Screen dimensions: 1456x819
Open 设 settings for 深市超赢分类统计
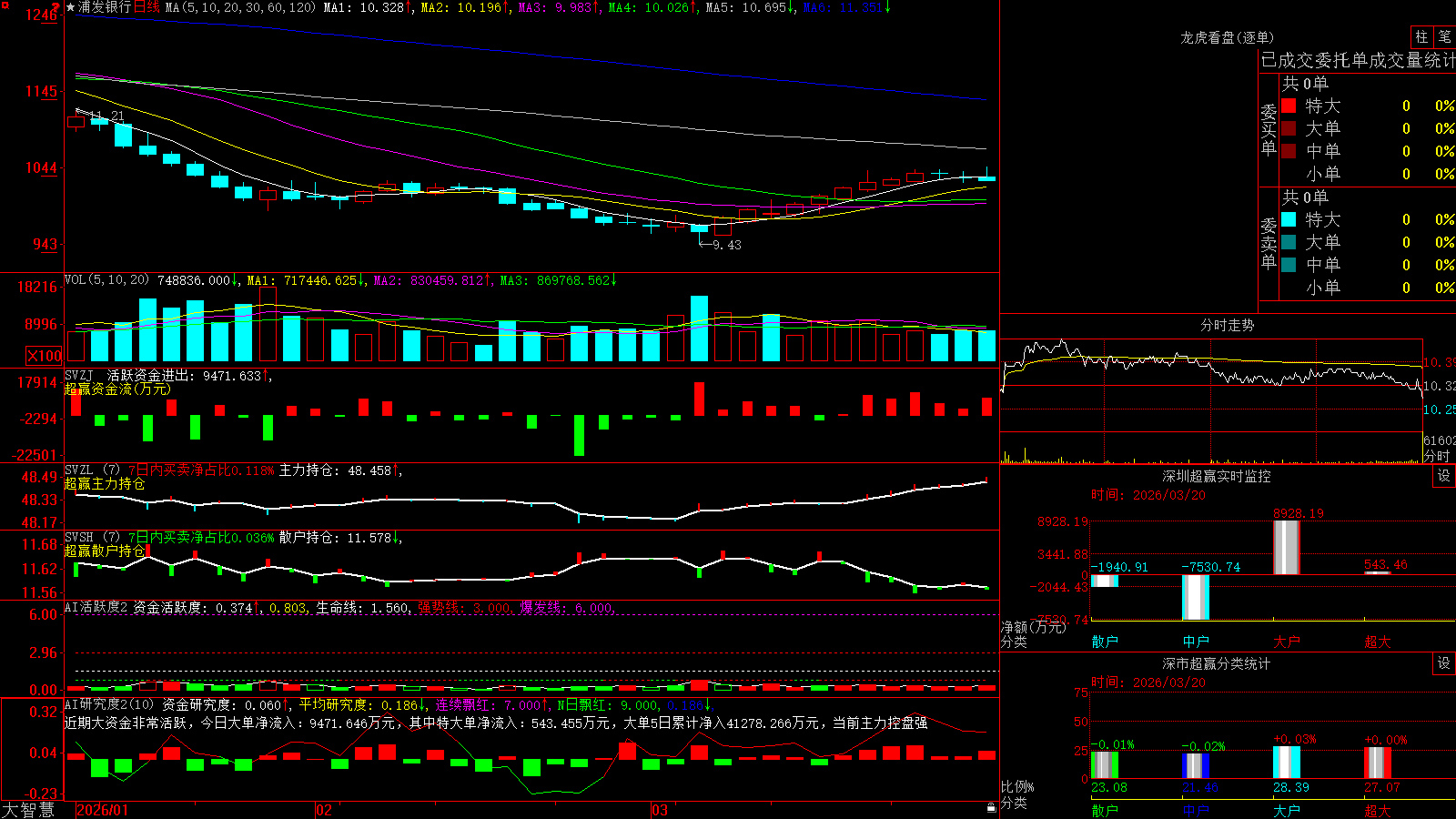(x=1444, y=663)
